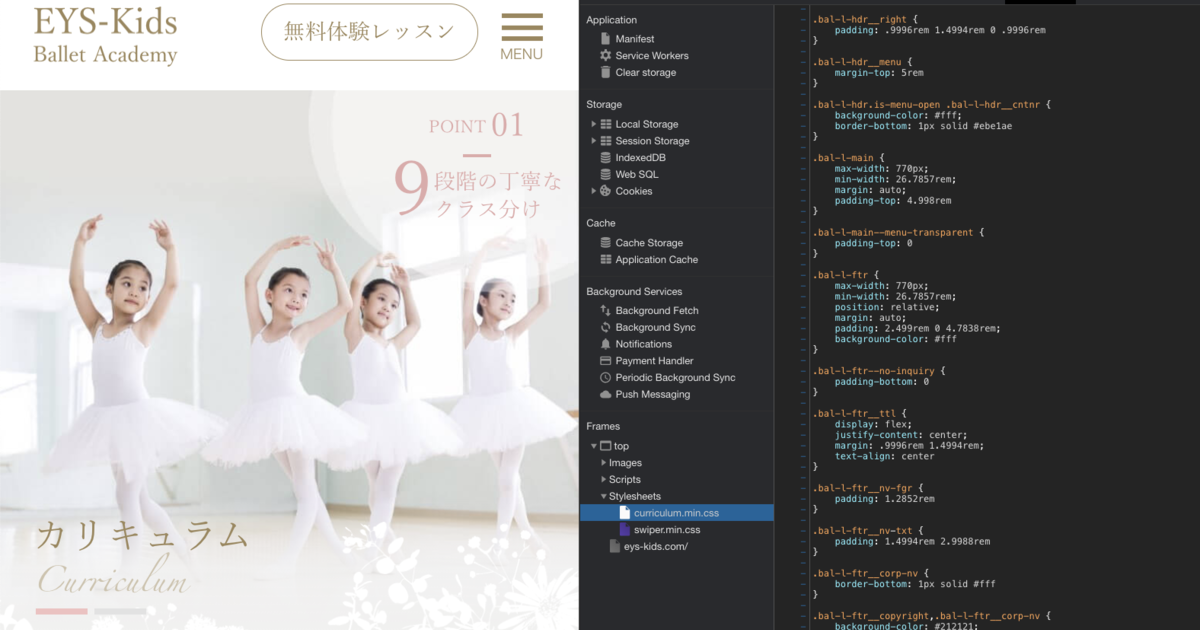This screenshot has height=630, width=1200.
Task: Click the position: relative; code line
Action: click(885, 306)
